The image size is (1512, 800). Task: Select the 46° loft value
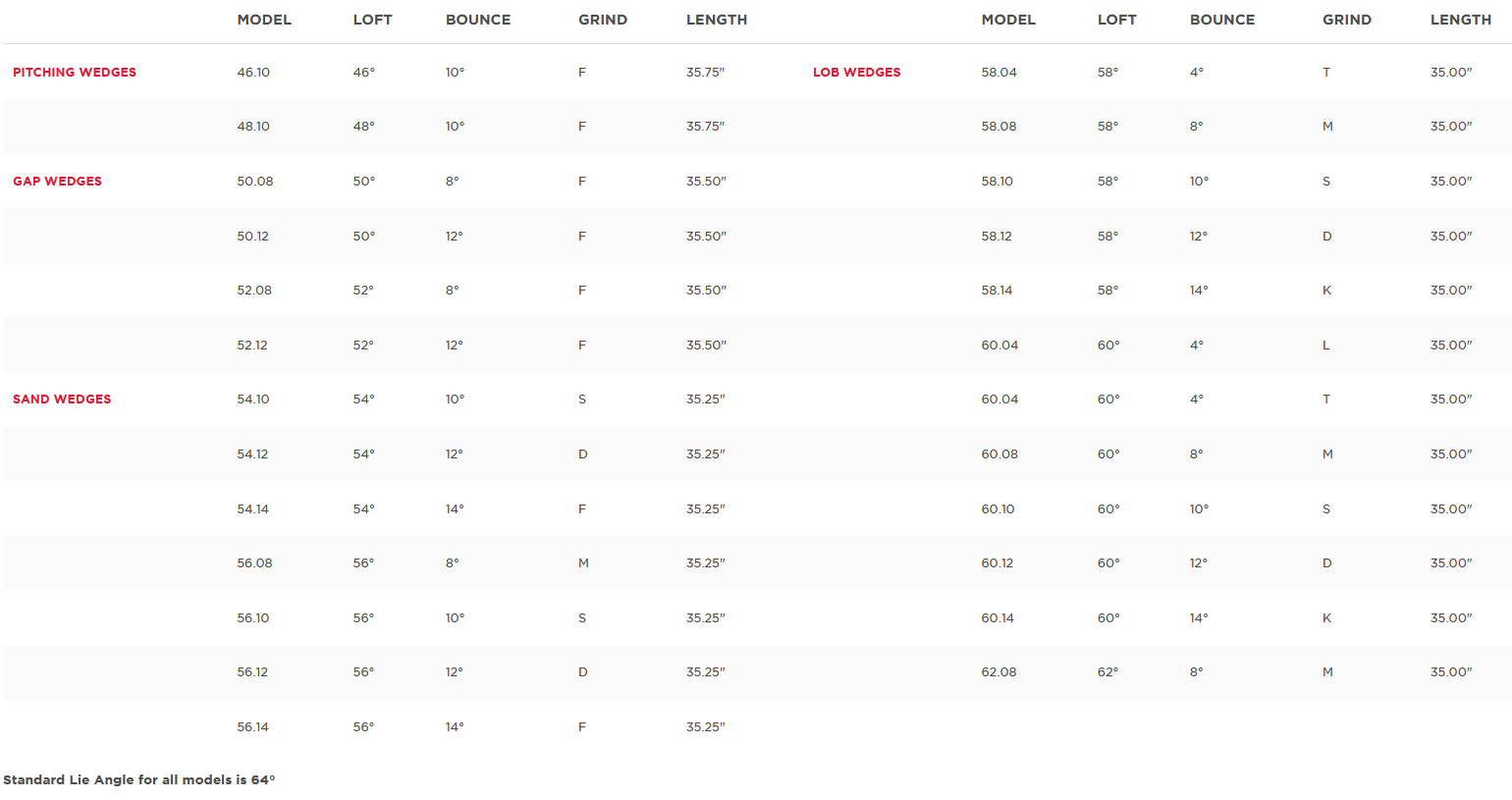click(363, 73)
